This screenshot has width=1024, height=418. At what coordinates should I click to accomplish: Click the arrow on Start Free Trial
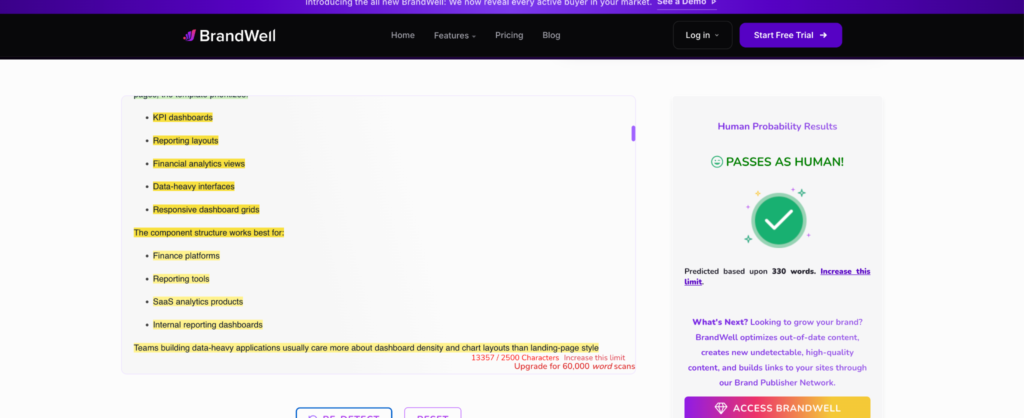pos(824,35)
